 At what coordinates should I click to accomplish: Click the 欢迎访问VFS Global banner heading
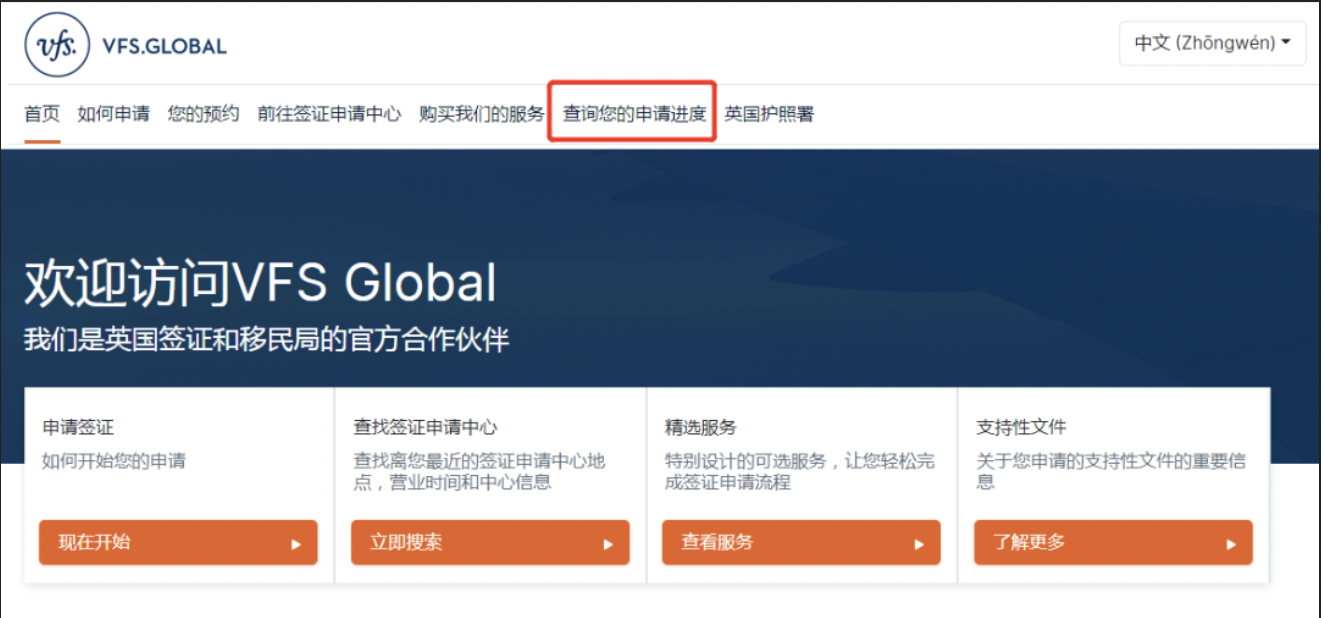tap(260, 282)
